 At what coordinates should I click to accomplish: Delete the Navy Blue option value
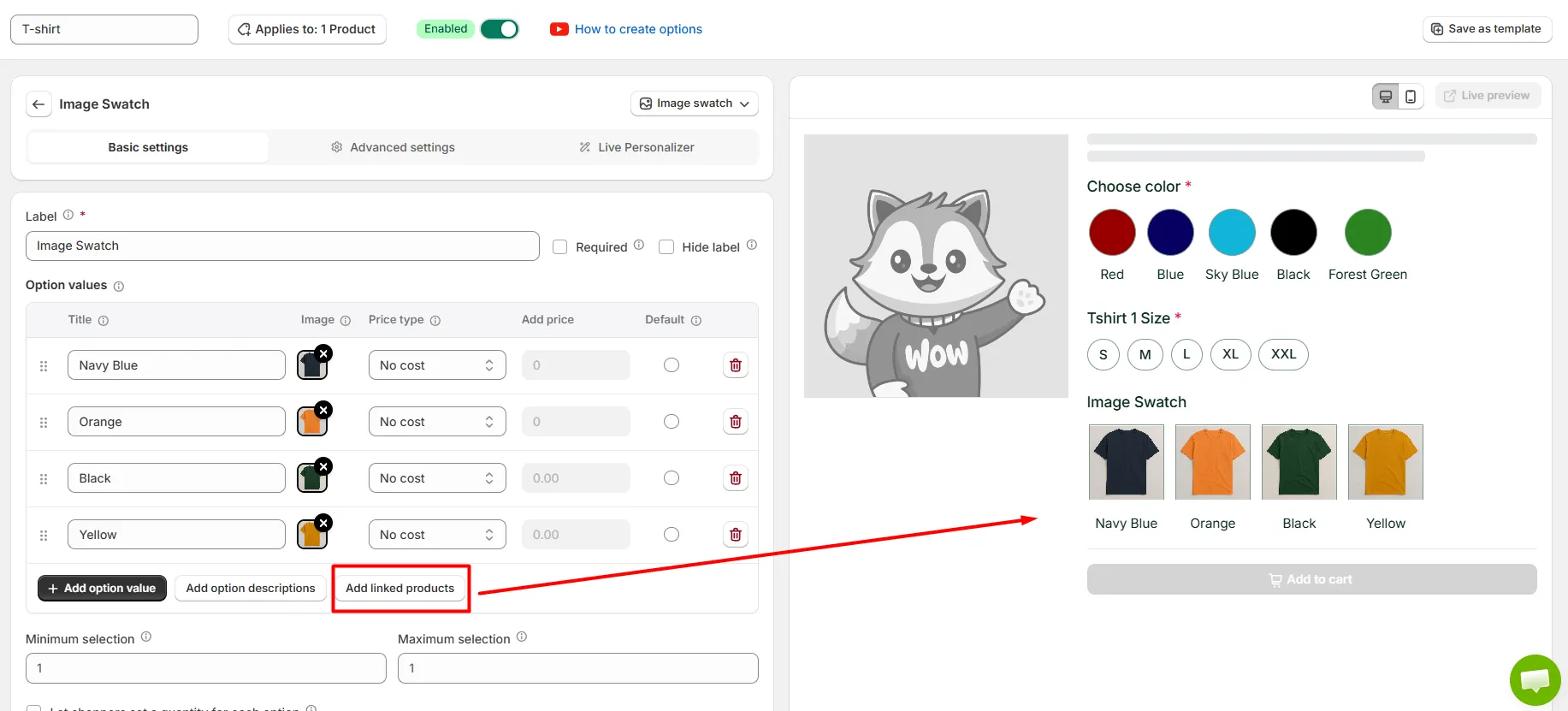tap(736, 365)
